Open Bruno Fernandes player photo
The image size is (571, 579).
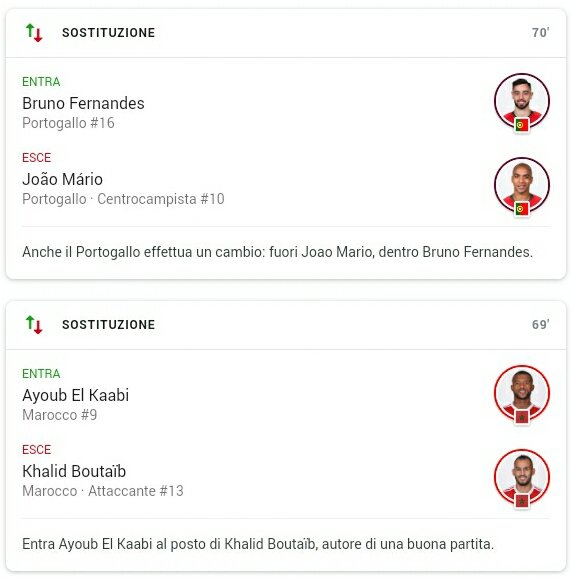coord(522,101)
